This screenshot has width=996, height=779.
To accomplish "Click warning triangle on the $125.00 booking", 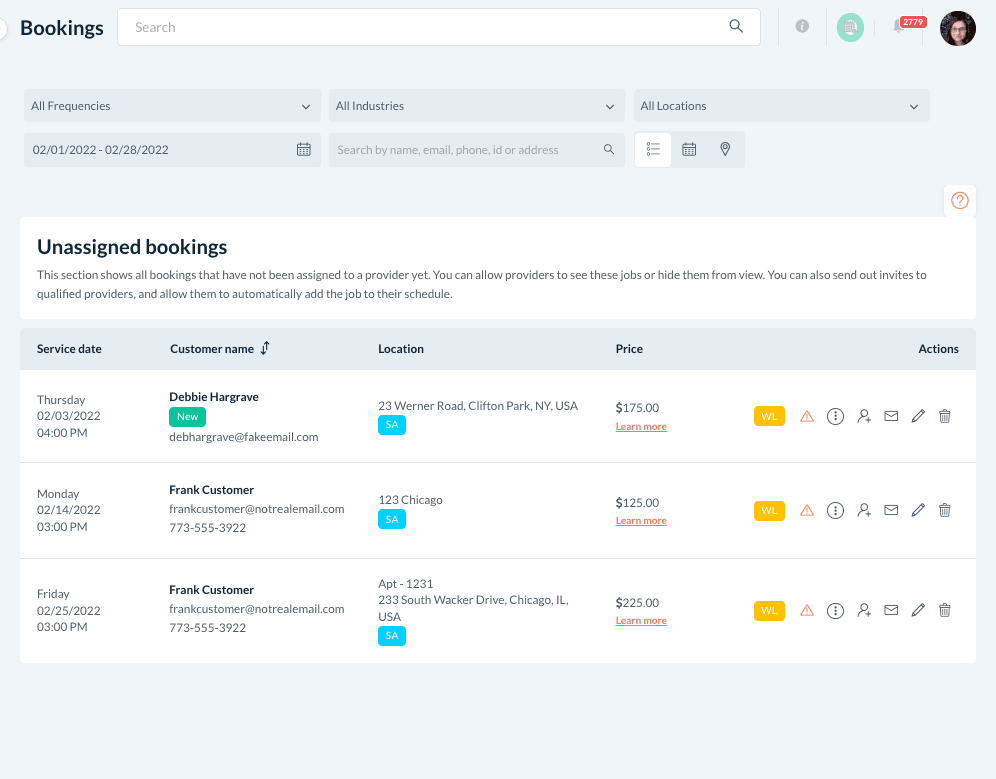I will (x=807, y=510).
